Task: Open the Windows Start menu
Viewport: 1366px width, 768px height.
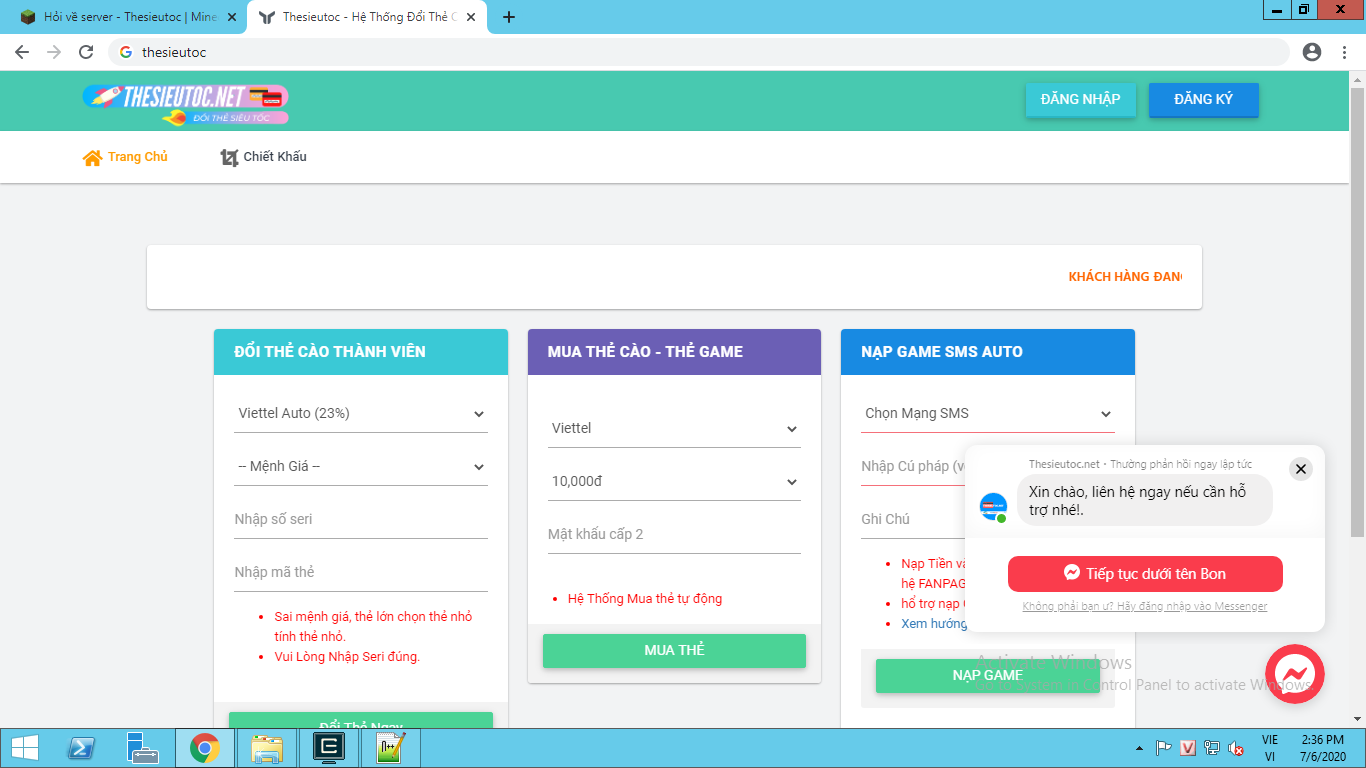Action: [x=24, y=748]
